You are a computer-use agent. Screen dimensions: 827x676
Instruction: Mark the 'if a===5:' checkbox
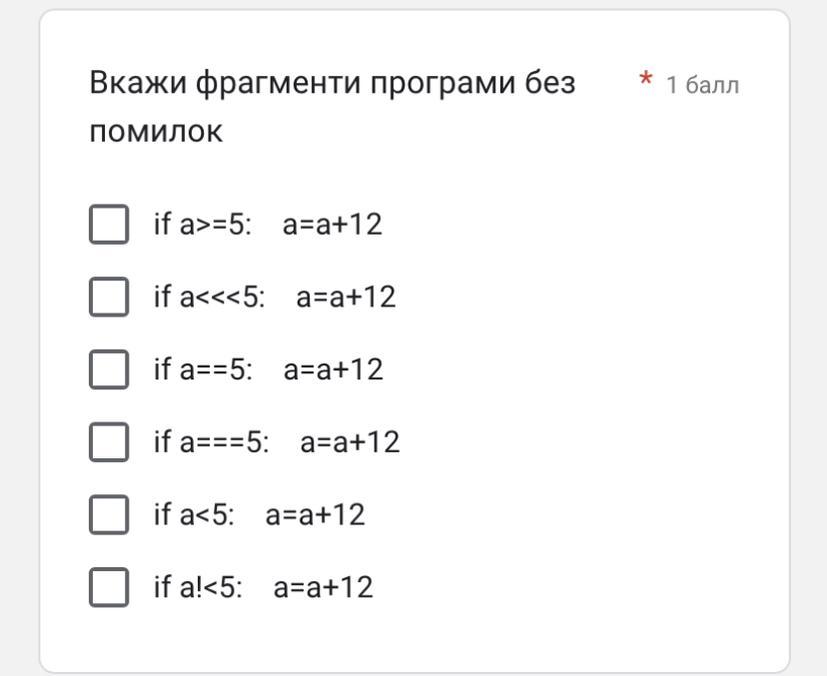click(109, 442)
